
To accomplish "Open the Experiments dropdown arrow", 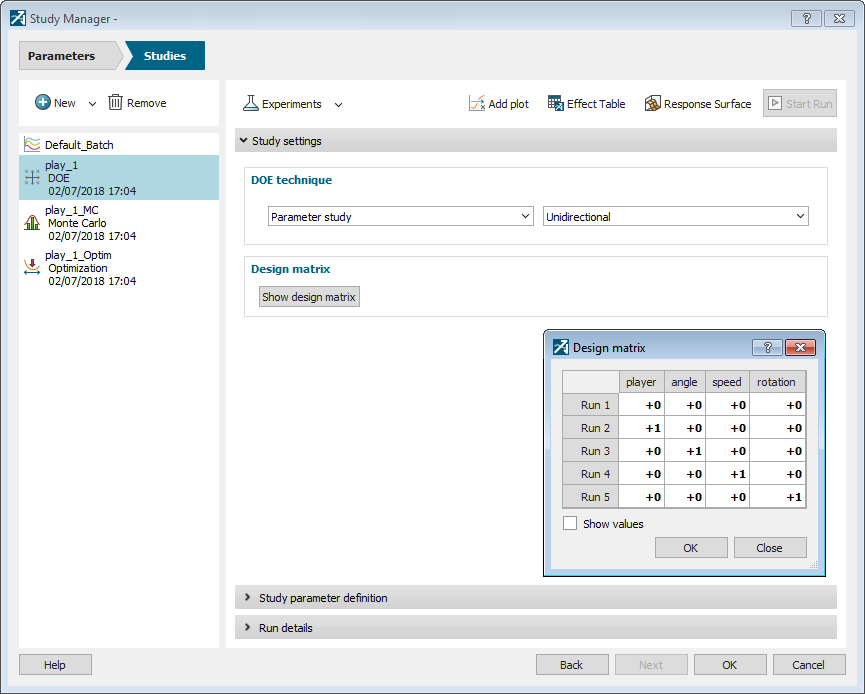I will tap(338, 105).
